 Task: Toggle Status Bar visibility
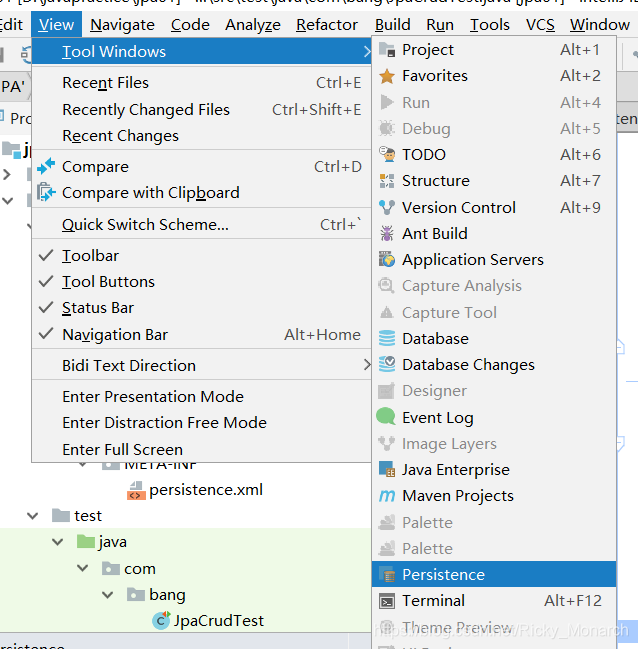201,308
